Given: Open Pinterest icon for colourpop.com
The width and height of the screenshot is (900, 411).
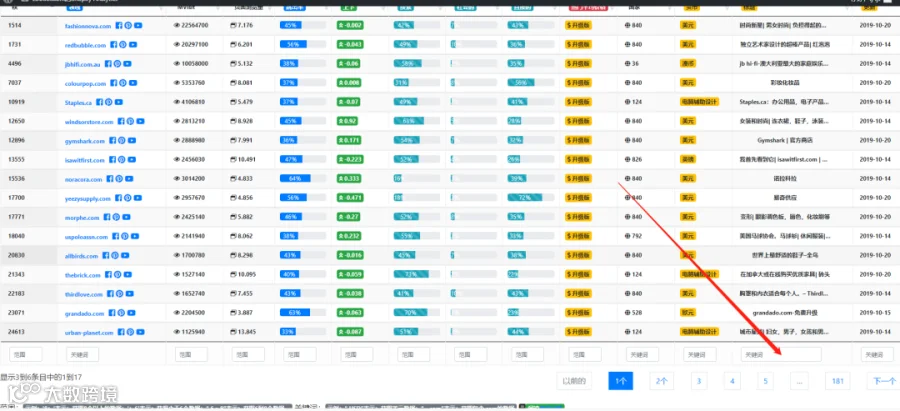Looking at the screenshot, I should point(122,83).
